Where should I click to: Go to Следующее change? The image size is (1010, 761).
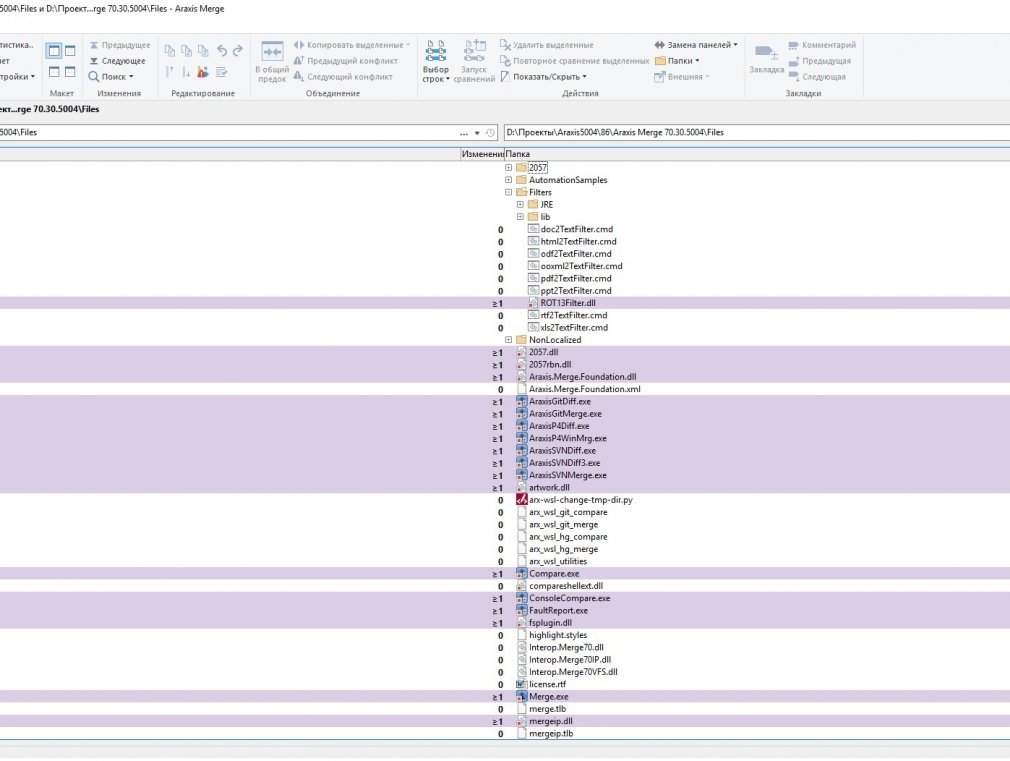[117, 61]
